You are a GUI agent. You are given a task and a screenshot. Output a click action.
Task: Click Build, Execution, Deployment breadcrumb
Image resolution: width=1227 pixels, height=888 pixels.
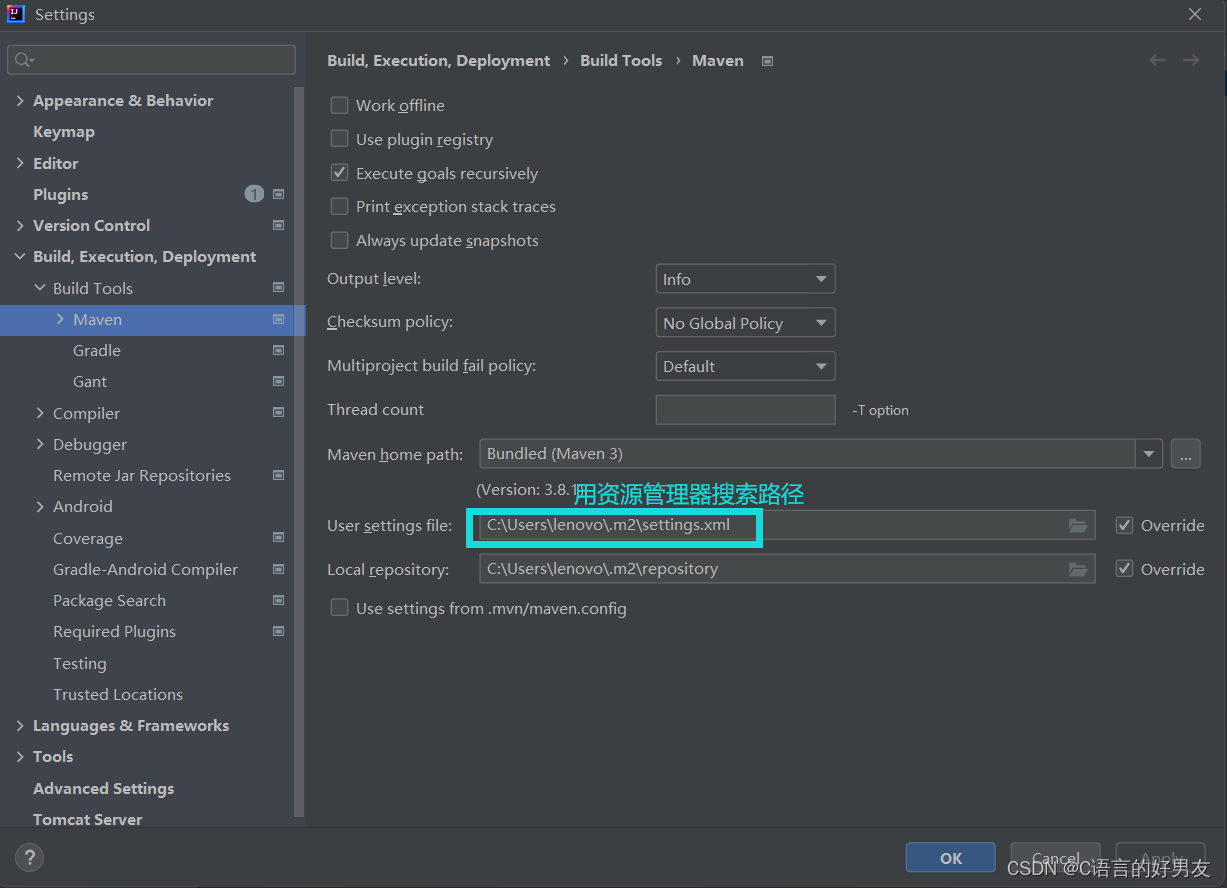click(439, 60)
